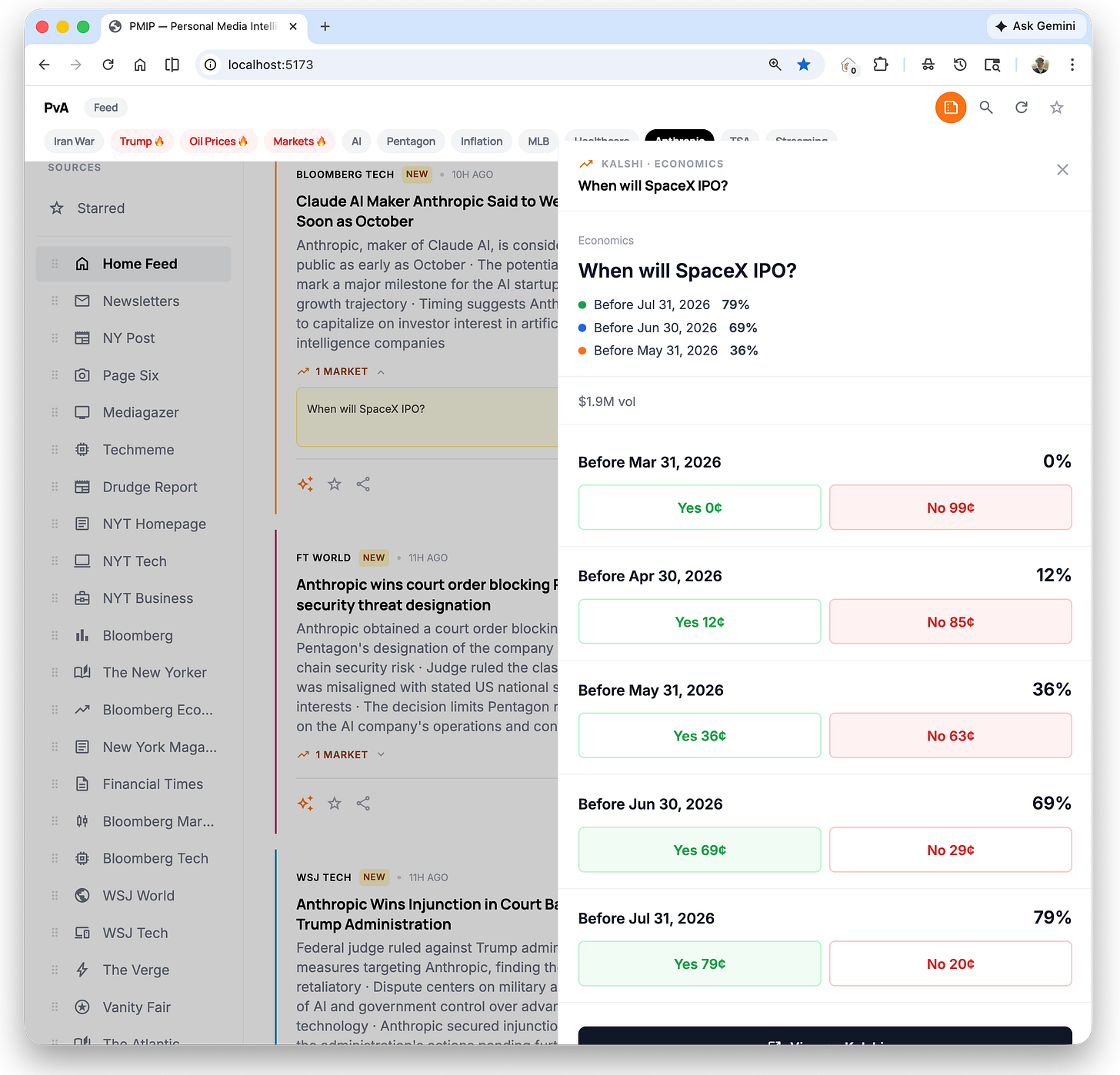
Task: Refresh the feed with the reload icon
Action: click(1022, 108)
